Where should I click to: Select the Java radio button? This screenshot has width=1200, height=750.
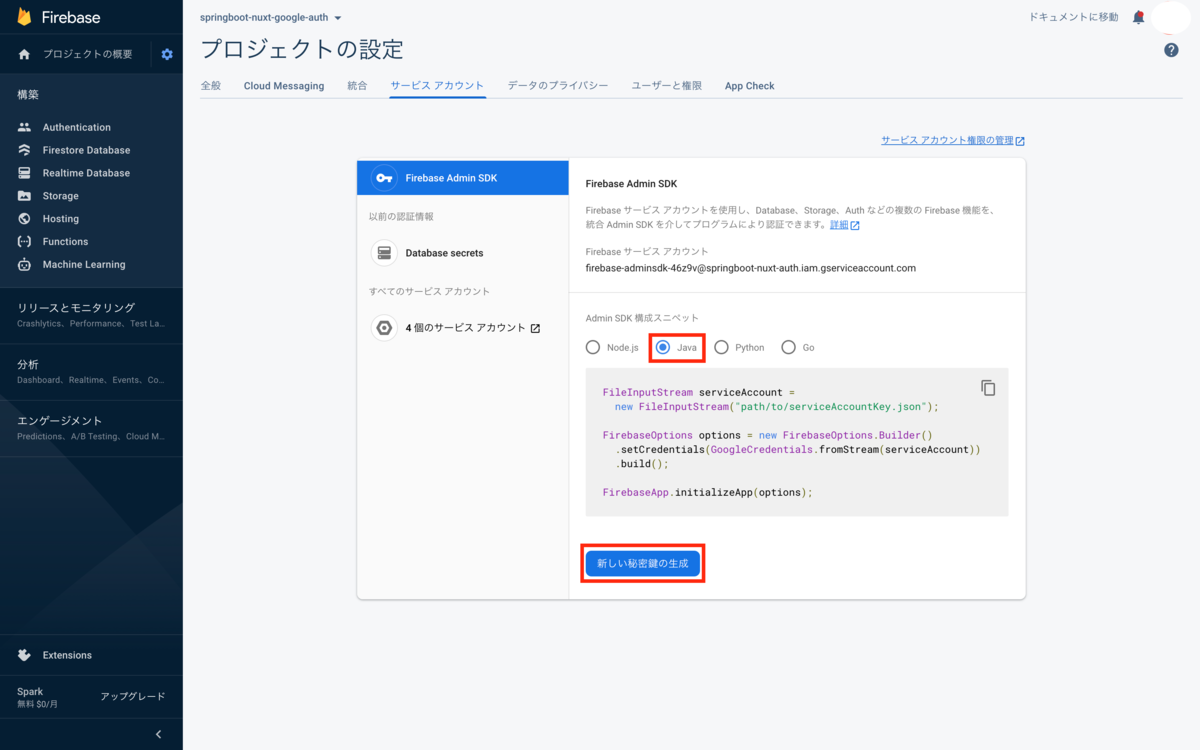click(x=663, y=347)
